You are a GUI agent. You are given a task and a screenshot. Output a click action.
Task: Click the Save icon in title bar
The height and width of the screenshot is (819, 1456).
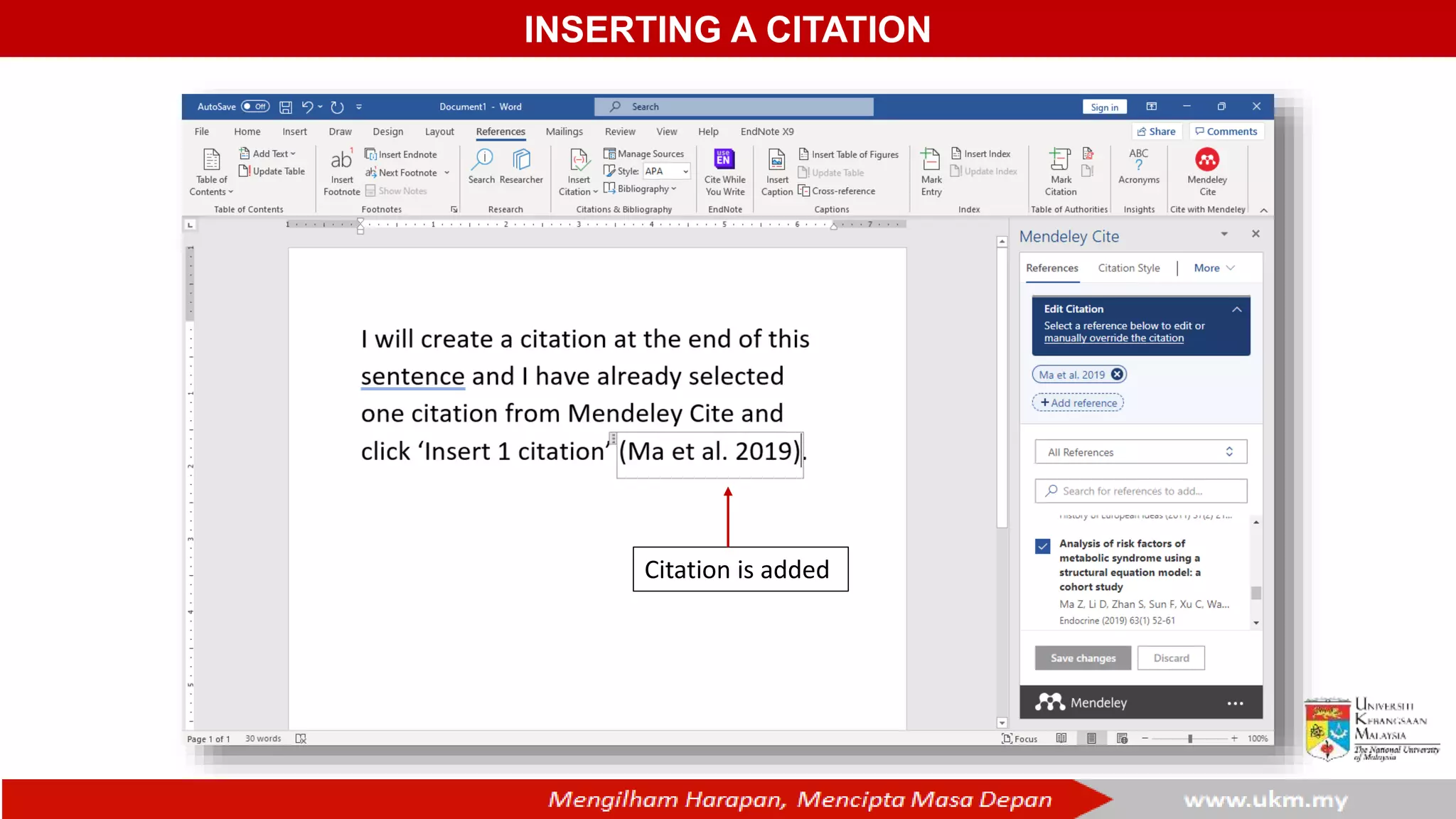click(286, 107)
